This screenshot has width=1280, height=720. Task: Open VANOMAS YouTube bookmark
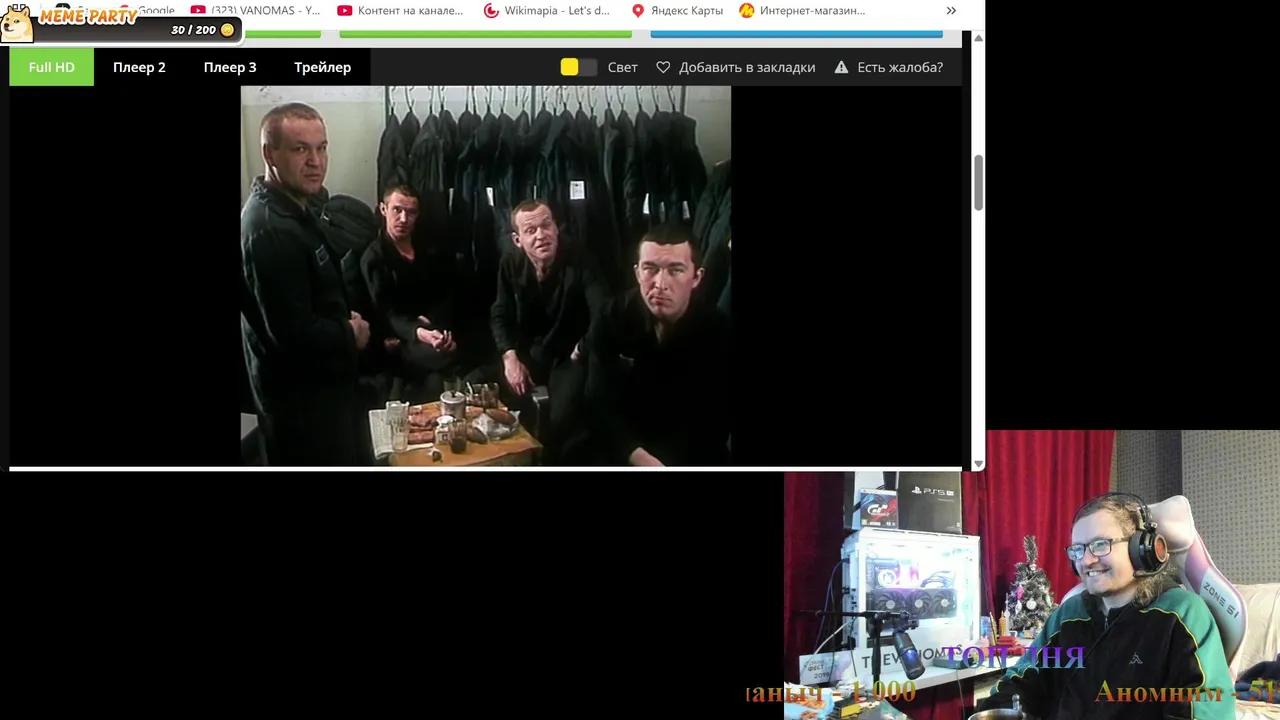(x=256, y=10)
